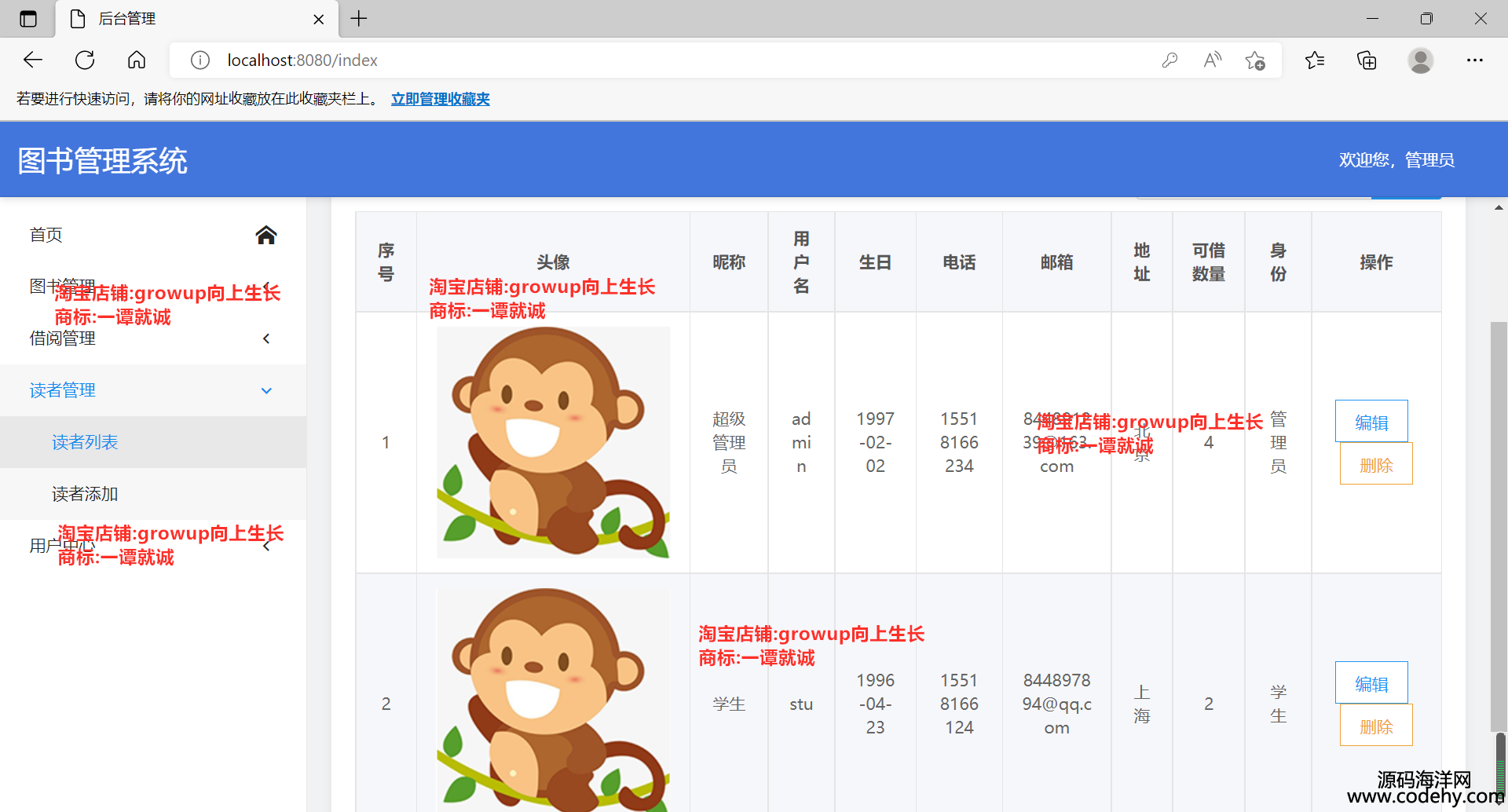Click the 用户名 column header

pyautogui.click(x=801, y=262)
